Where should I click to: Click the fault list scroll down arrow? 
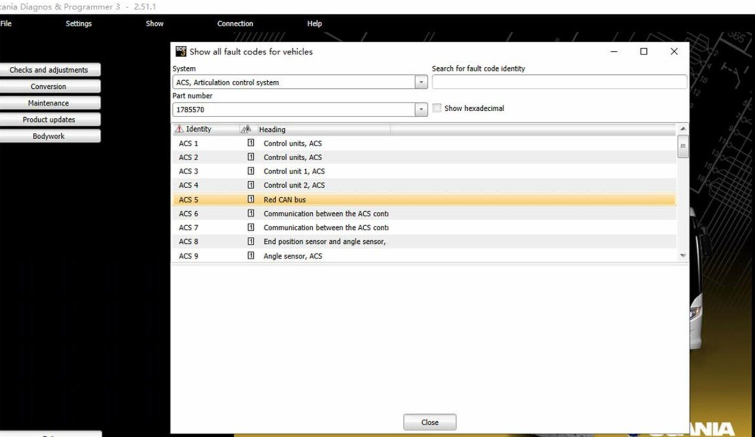683,256
